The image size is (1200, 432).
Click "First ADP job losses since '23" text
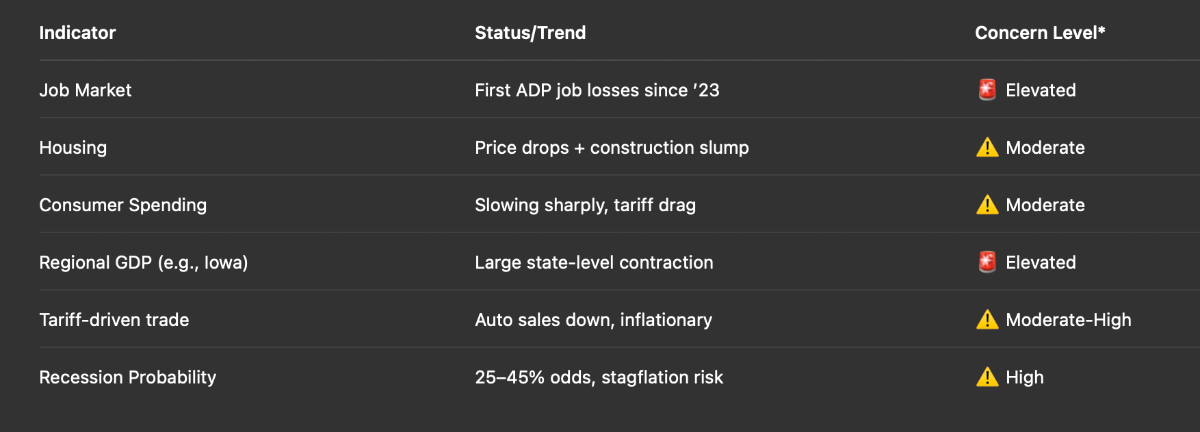597,90
